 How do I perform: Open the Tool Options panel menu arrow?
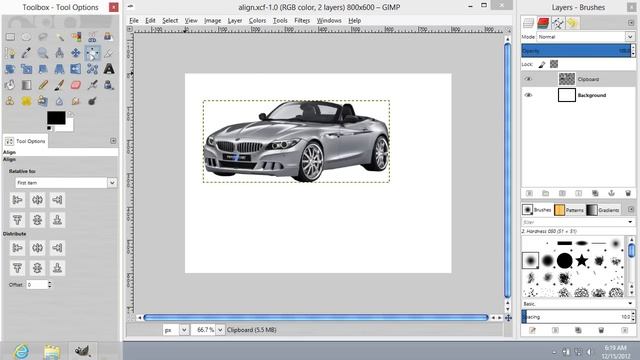[x=113, y=141]
